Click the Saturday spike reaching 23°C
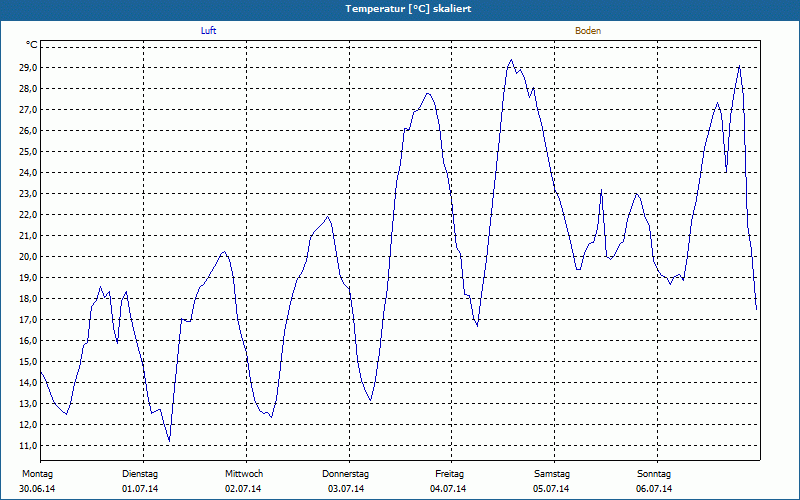 [602, 190]
